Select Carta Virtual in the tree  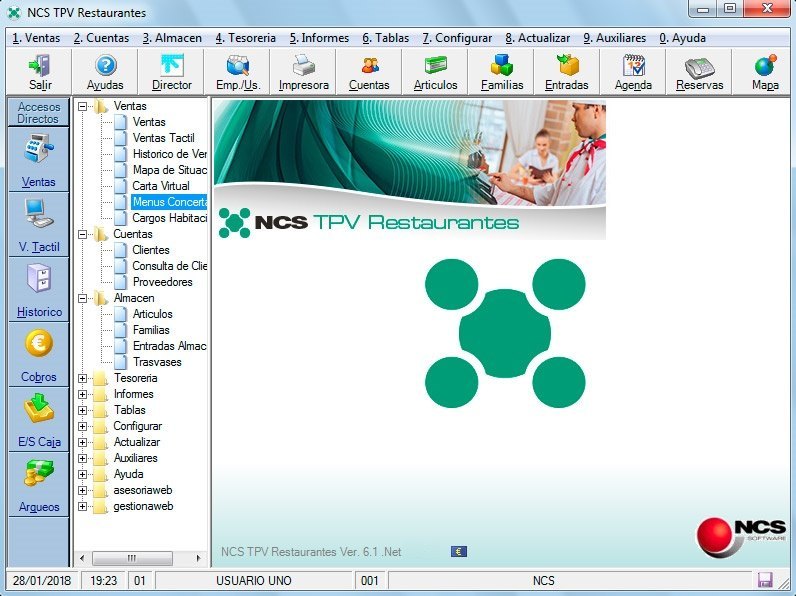pyautogui.click(x=160, y=186)
